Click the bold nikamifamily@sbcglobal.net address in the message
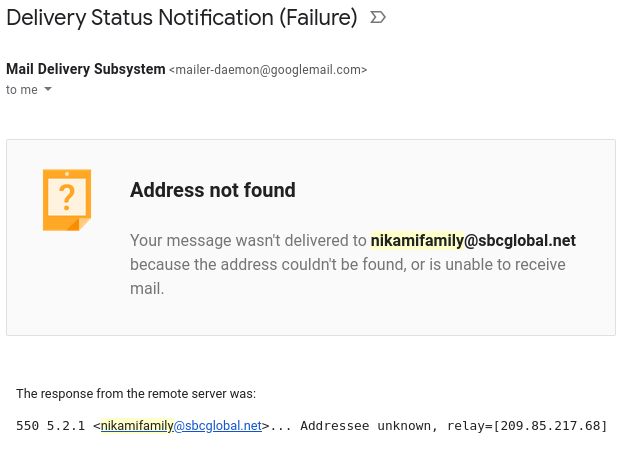 pos(473,241)
